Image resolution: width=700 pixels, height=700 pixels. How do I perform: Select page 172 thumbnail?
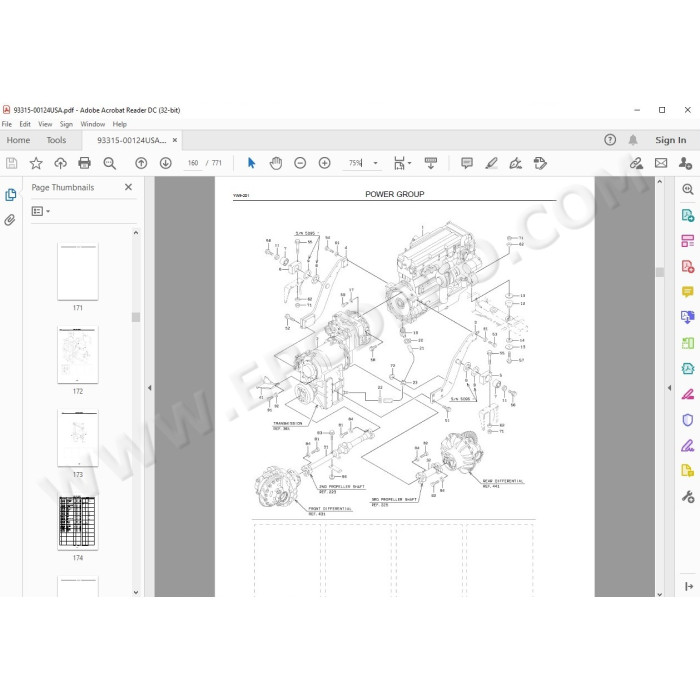pos(78,355)
